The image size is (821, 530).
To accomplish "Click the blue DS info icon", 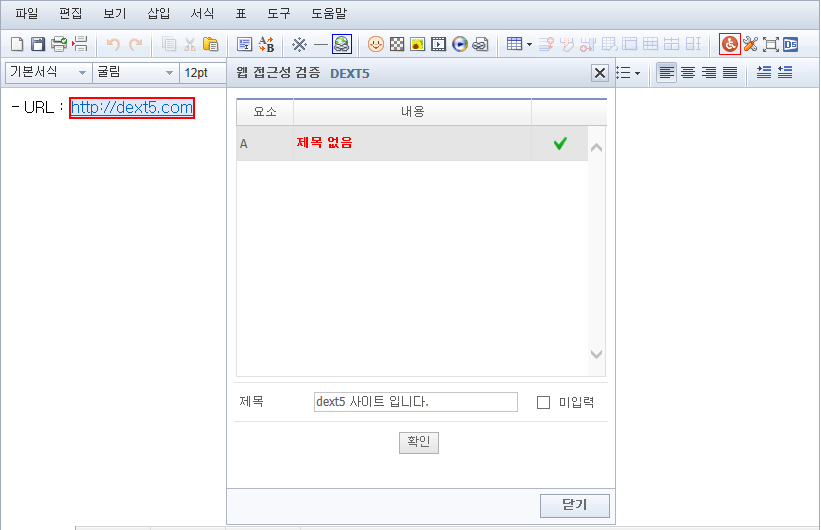I will pos(791,45).
